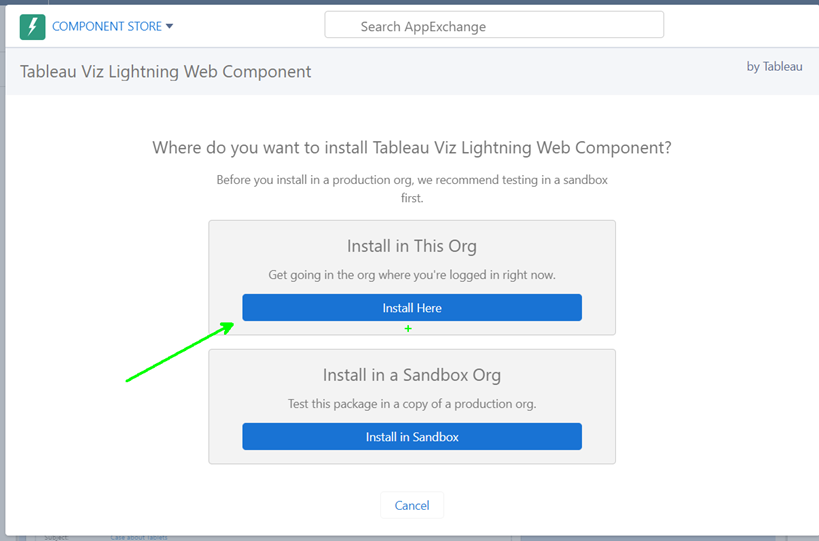This screenshot has height=541, width=819.
Task: Click the 'Where do you want to install' question
Action: tap(411, 148)
